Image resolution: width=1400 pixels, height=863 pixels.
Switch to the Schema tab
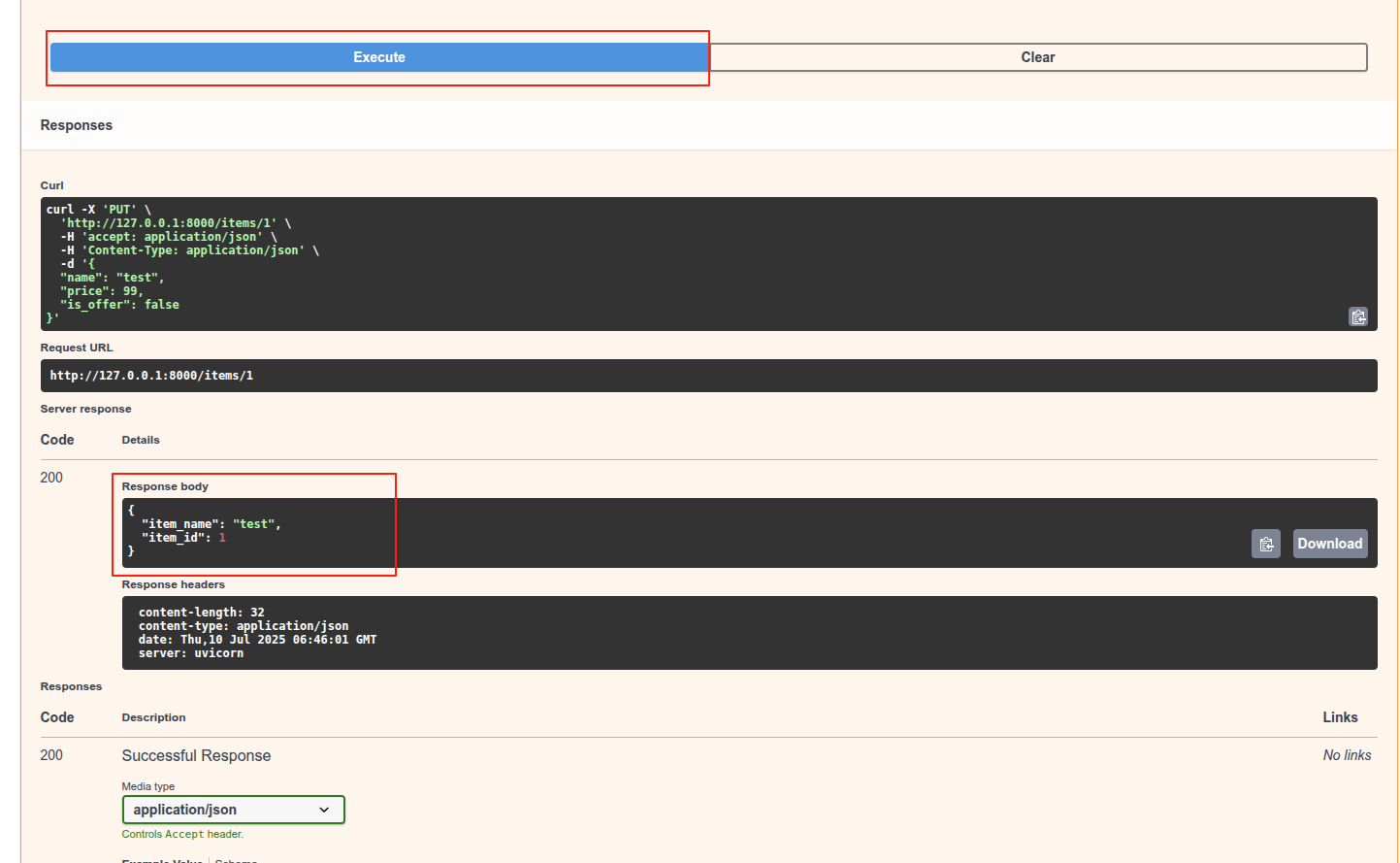point(236,859)
